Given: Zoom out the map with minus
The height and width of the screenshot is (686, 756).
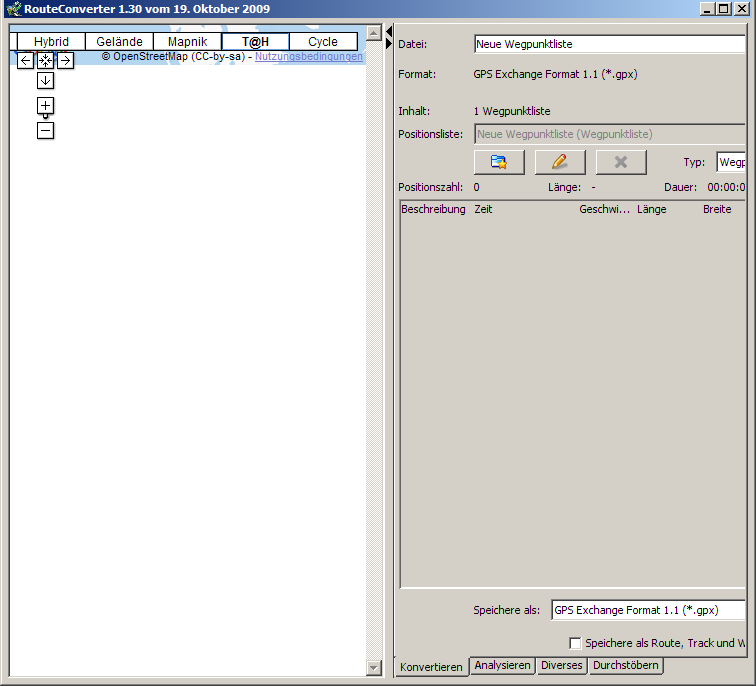Looking at the screenshot, I should pyautogui.click(x=45, y=130).
